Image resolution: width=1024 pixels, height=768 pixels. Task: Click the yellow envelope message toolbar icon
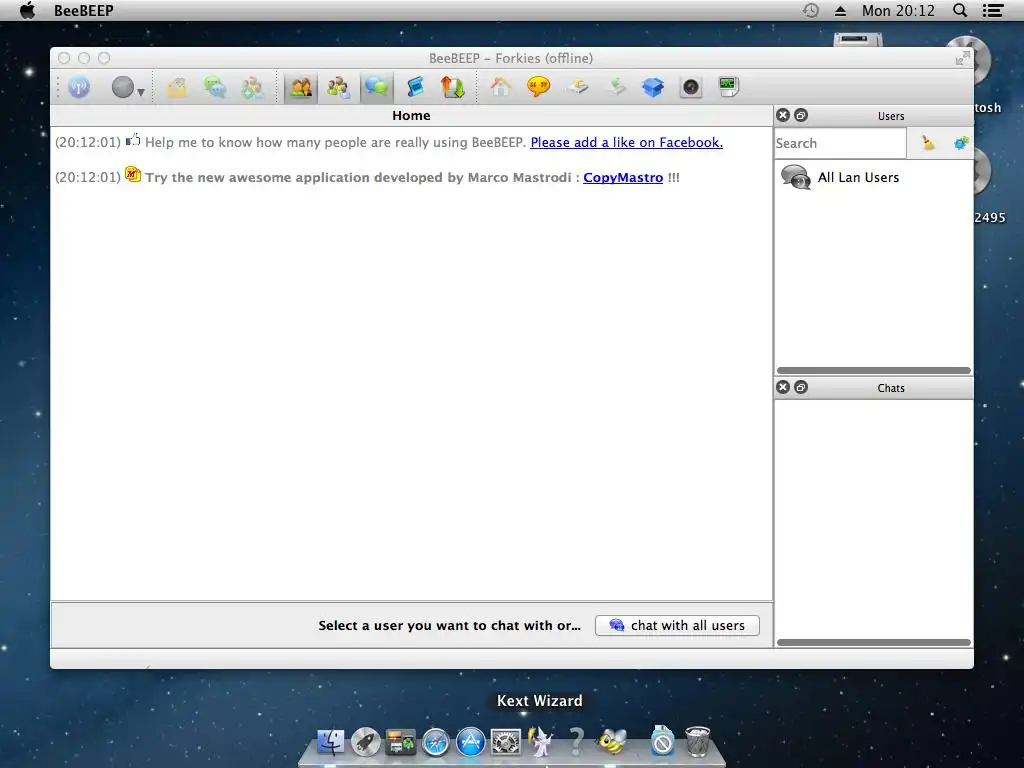point(177,87)
